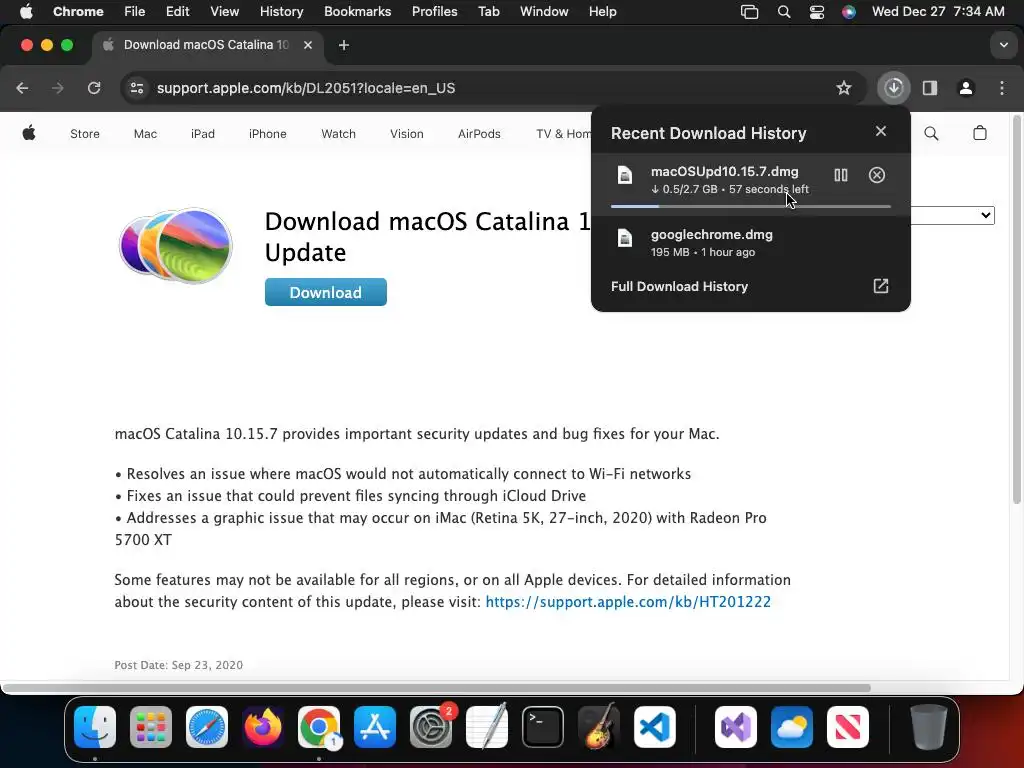Open the Apple system menu
This screenshot has width=1024, height=768.
click(26, 12)
